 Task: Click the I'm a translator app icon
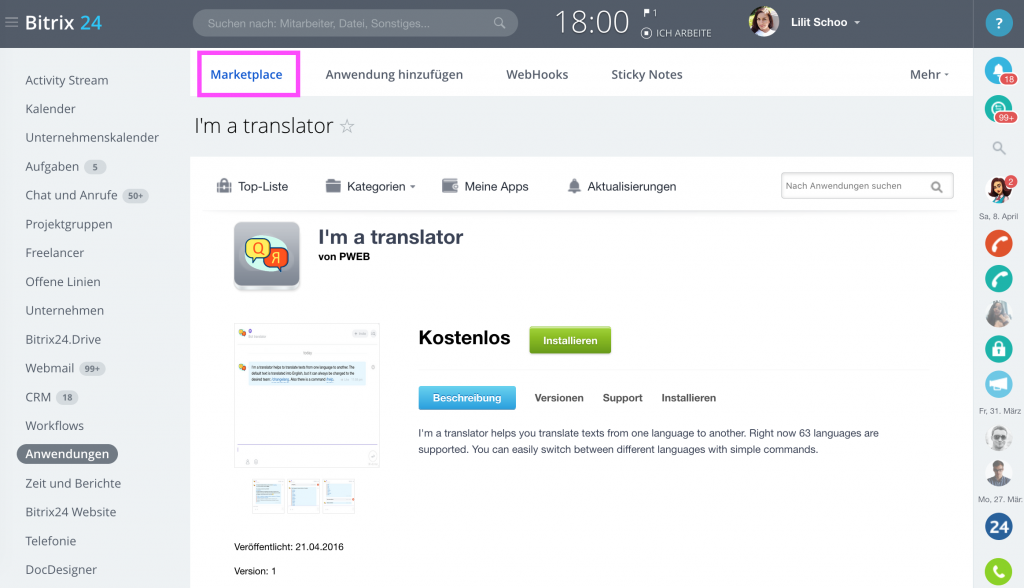point(266,255)
